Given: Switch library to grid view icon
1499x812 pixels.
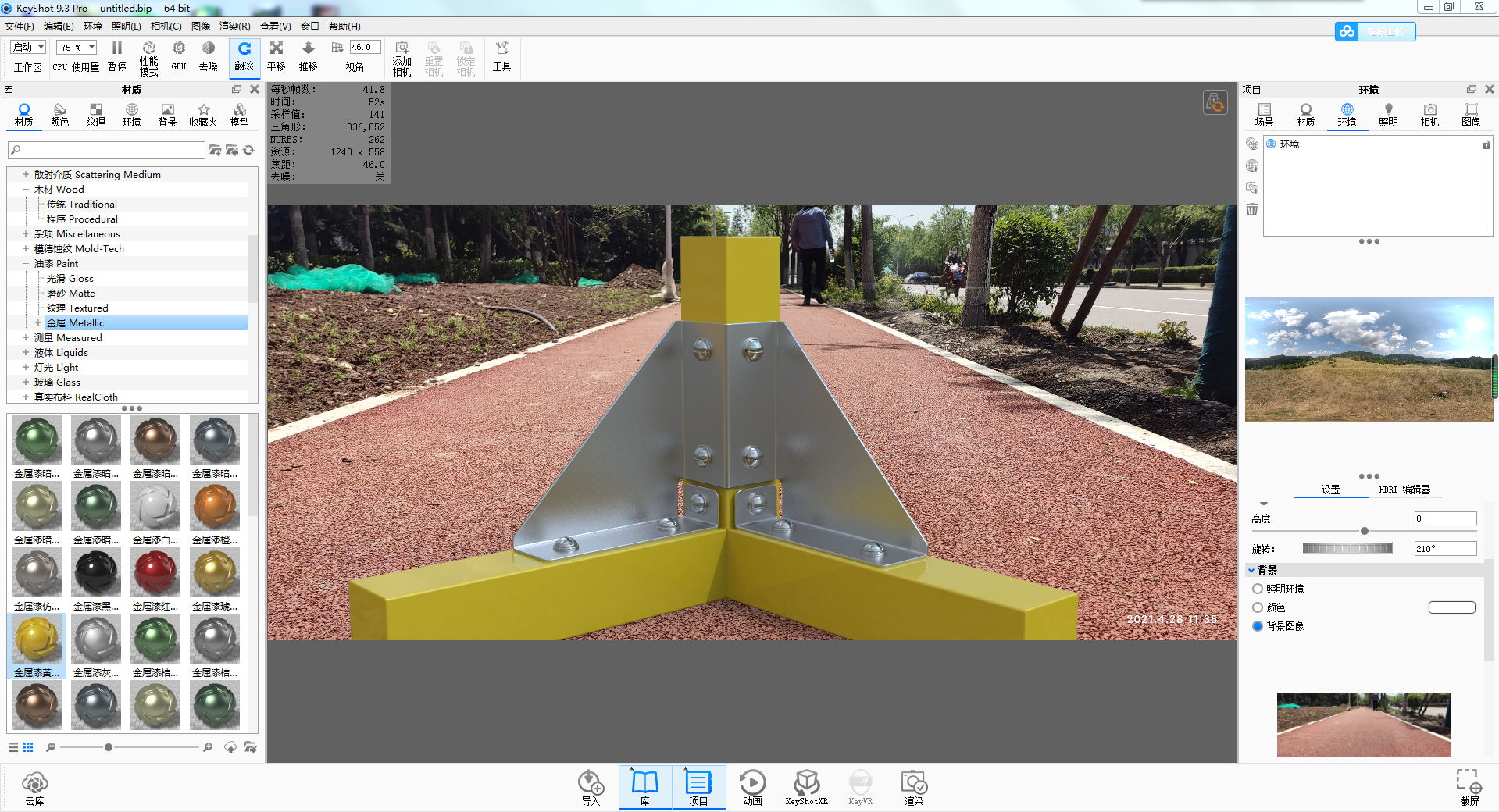Looking at the screenshot, I should [28, 747].
